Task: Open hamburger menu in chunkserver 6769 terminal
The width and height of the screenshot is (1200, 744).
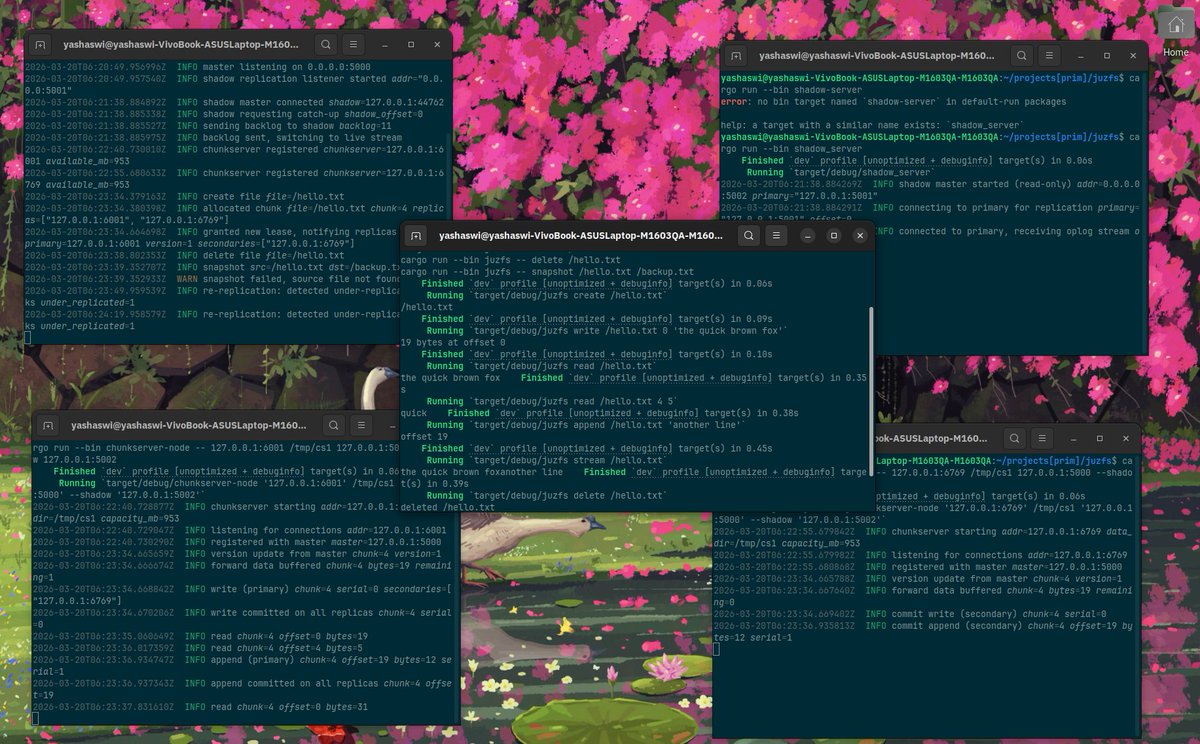Action: click(x=1042, y=438)
